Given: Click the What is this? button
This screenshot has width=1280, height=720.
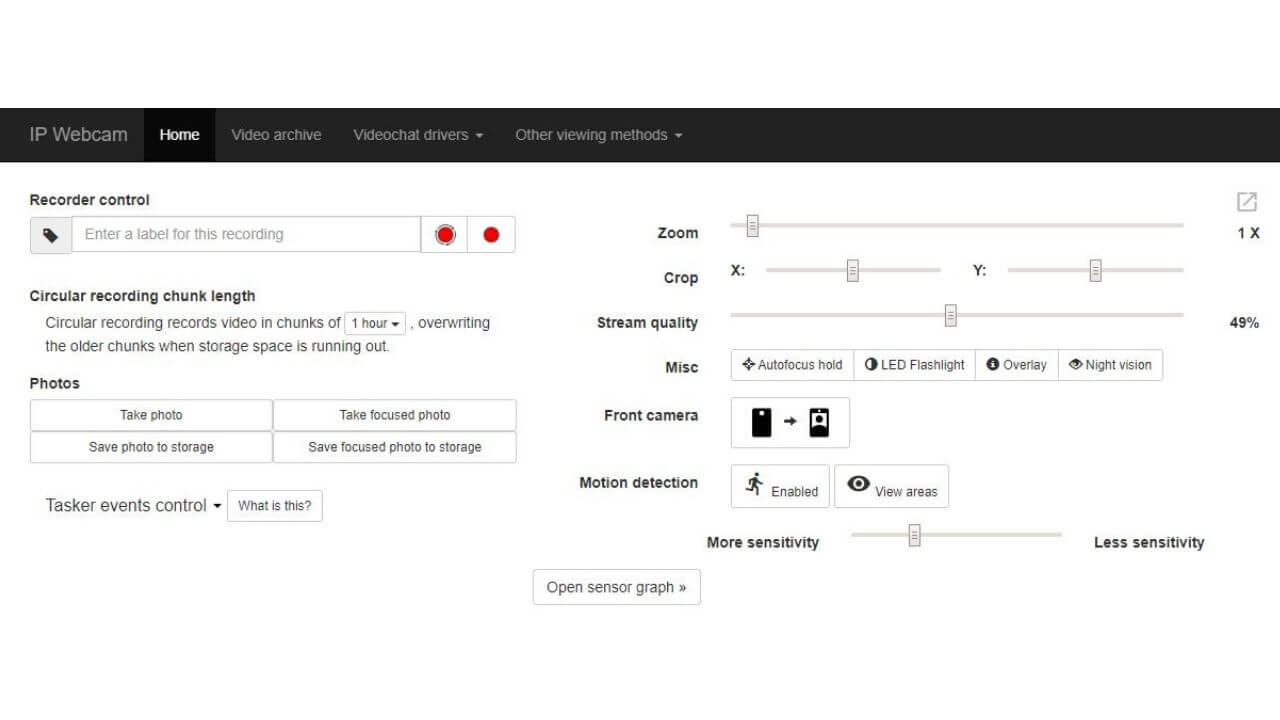Looking at the screenshot, I should 275,506.
